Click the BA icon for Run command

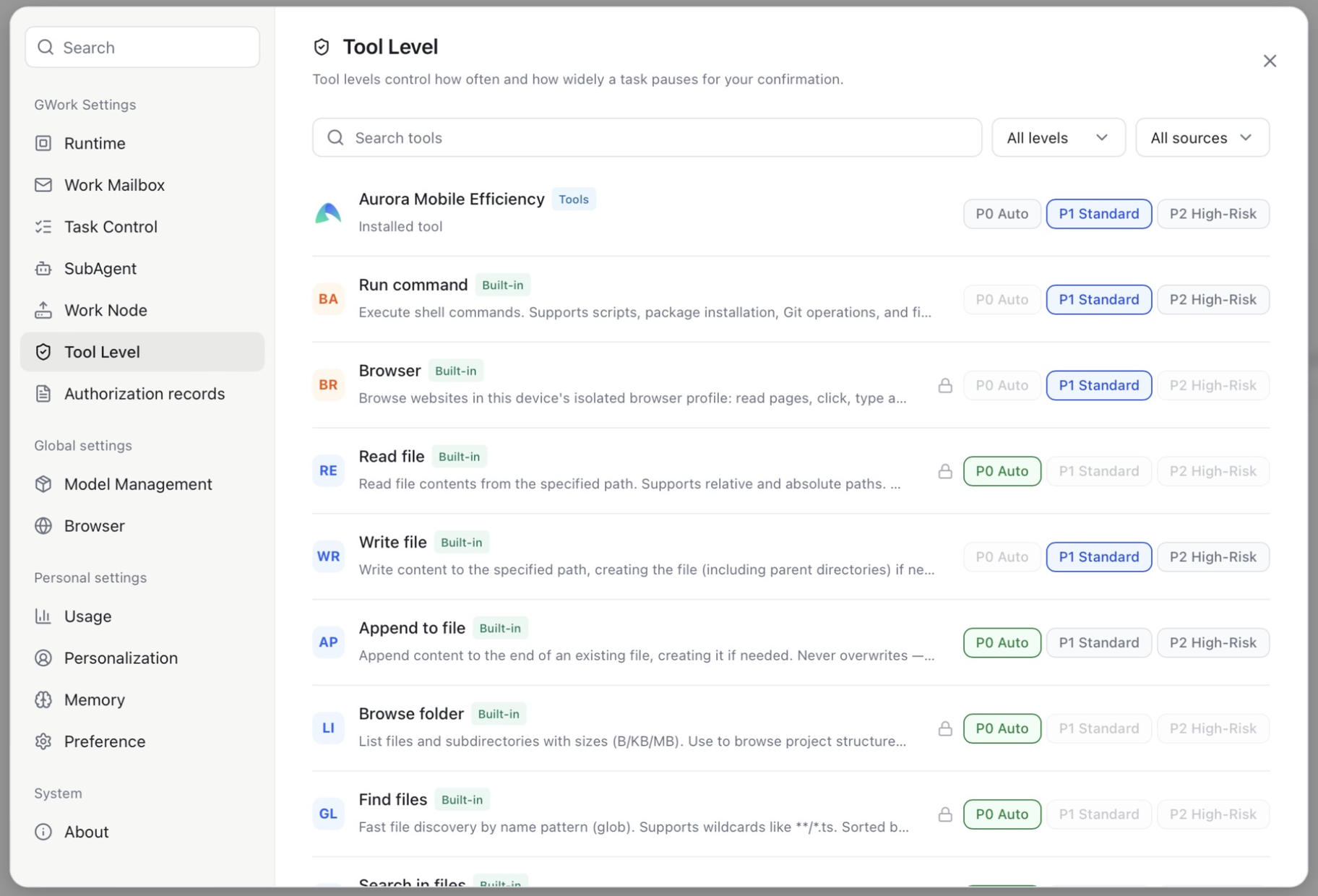[x=328, y=299]
